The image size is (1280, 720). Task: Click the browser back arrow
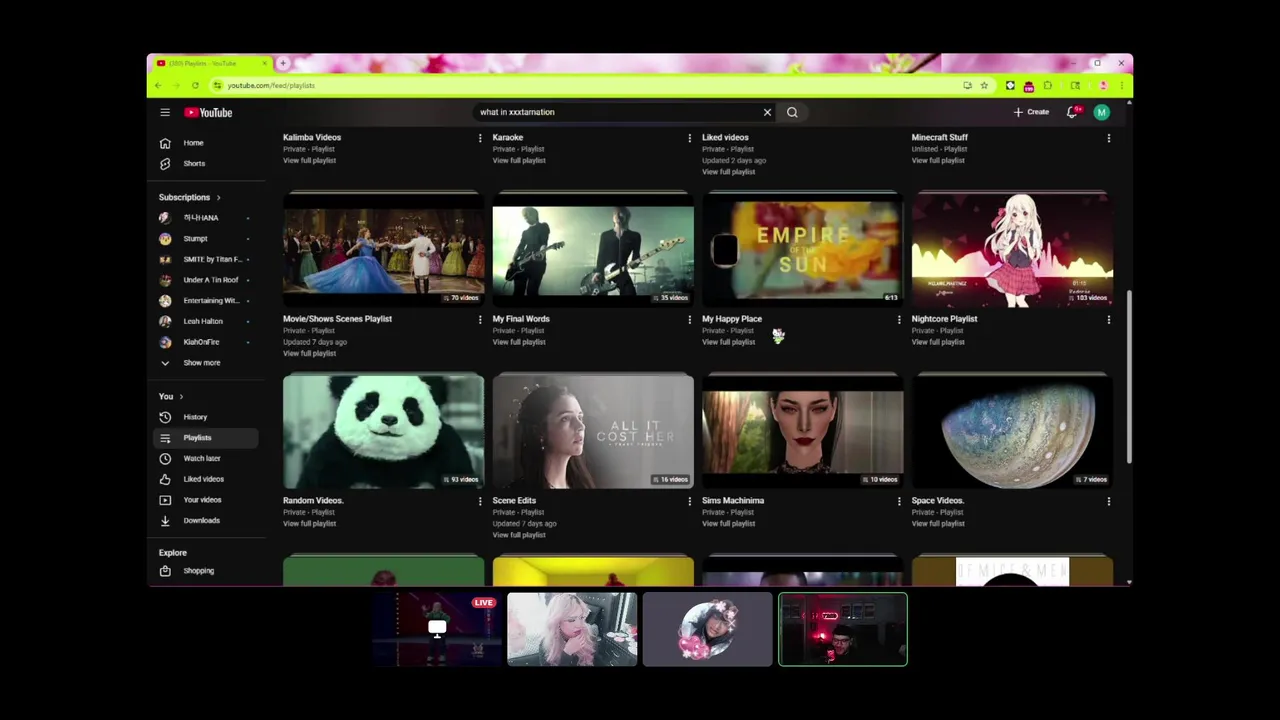pos(158,86)
